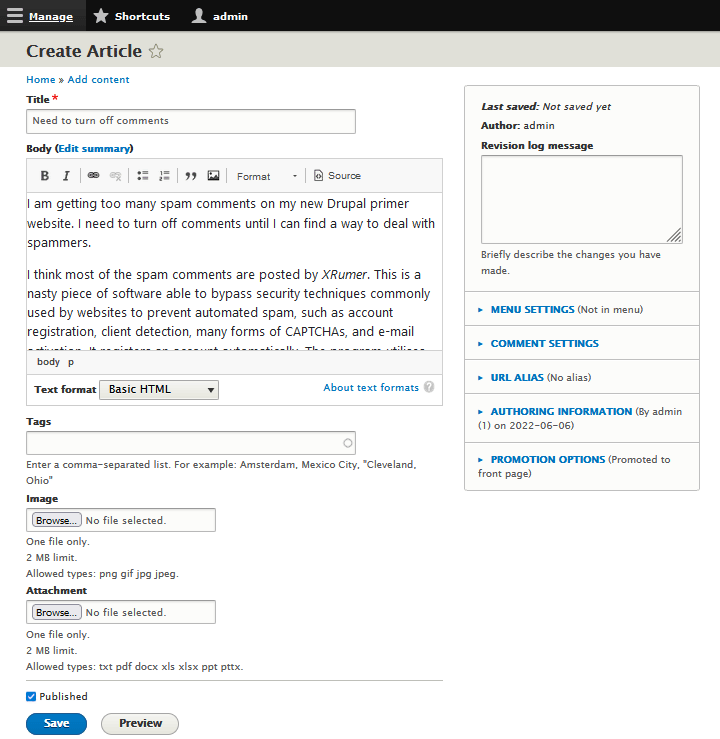Click into the Tags input field

185,443
